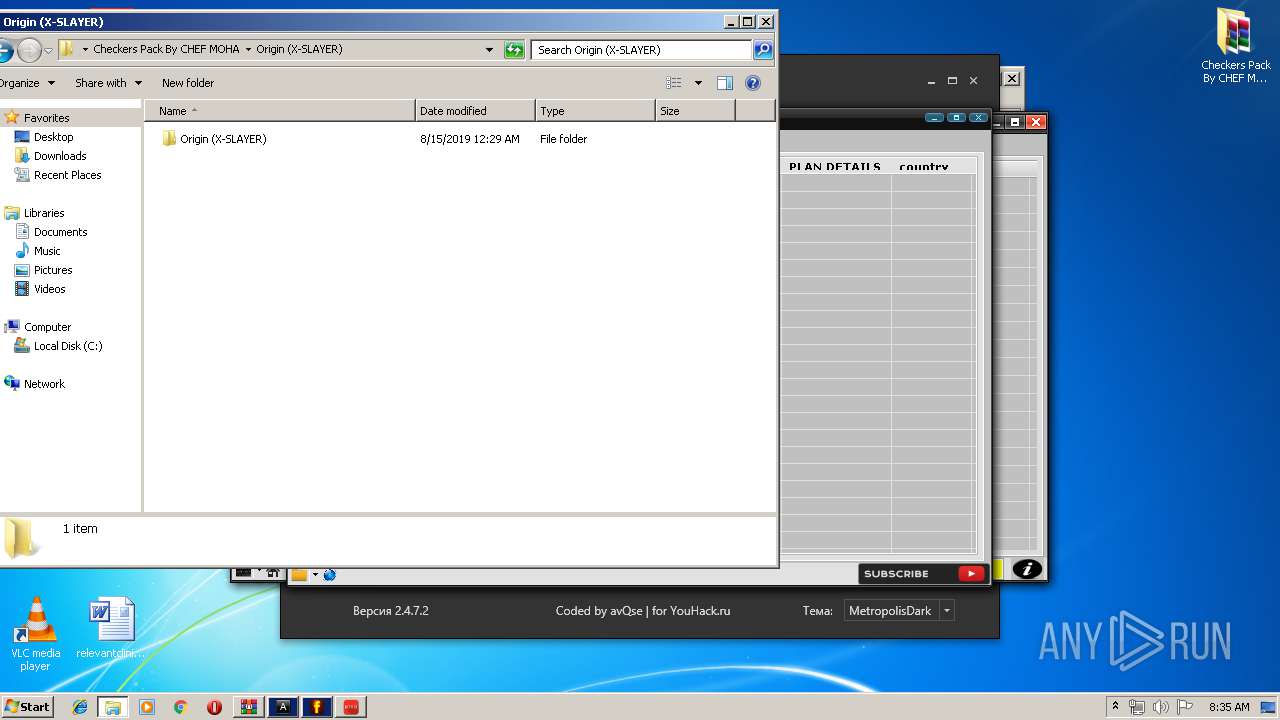Screen dimensions: 1280x720
Task: Click the Opera taskbar icon
Action: [x=214, y=707]
